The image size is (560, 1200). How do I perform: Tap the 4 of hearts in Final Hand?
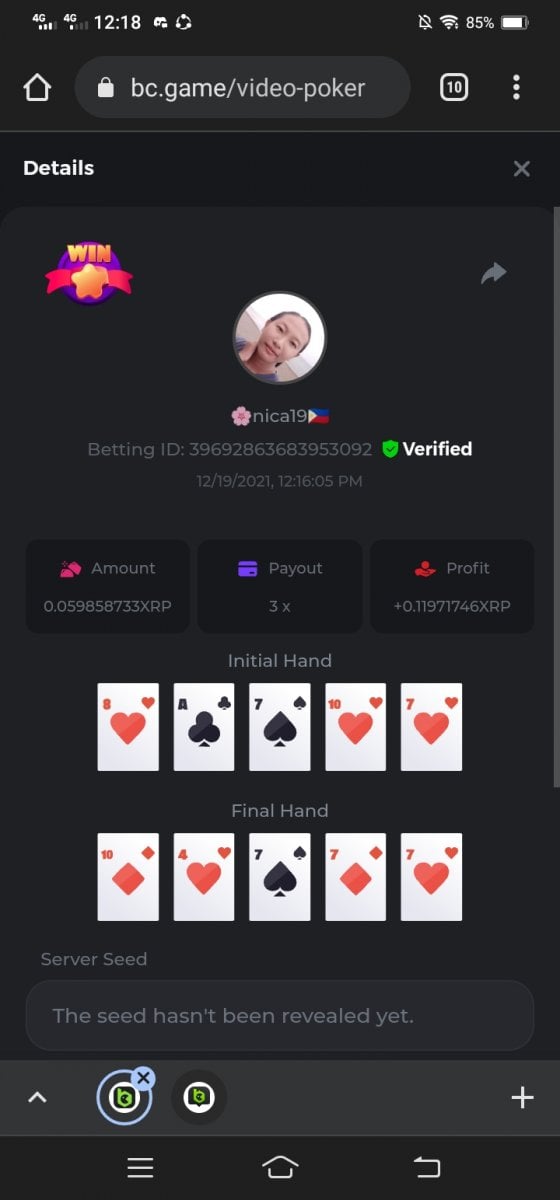point(204,877)
